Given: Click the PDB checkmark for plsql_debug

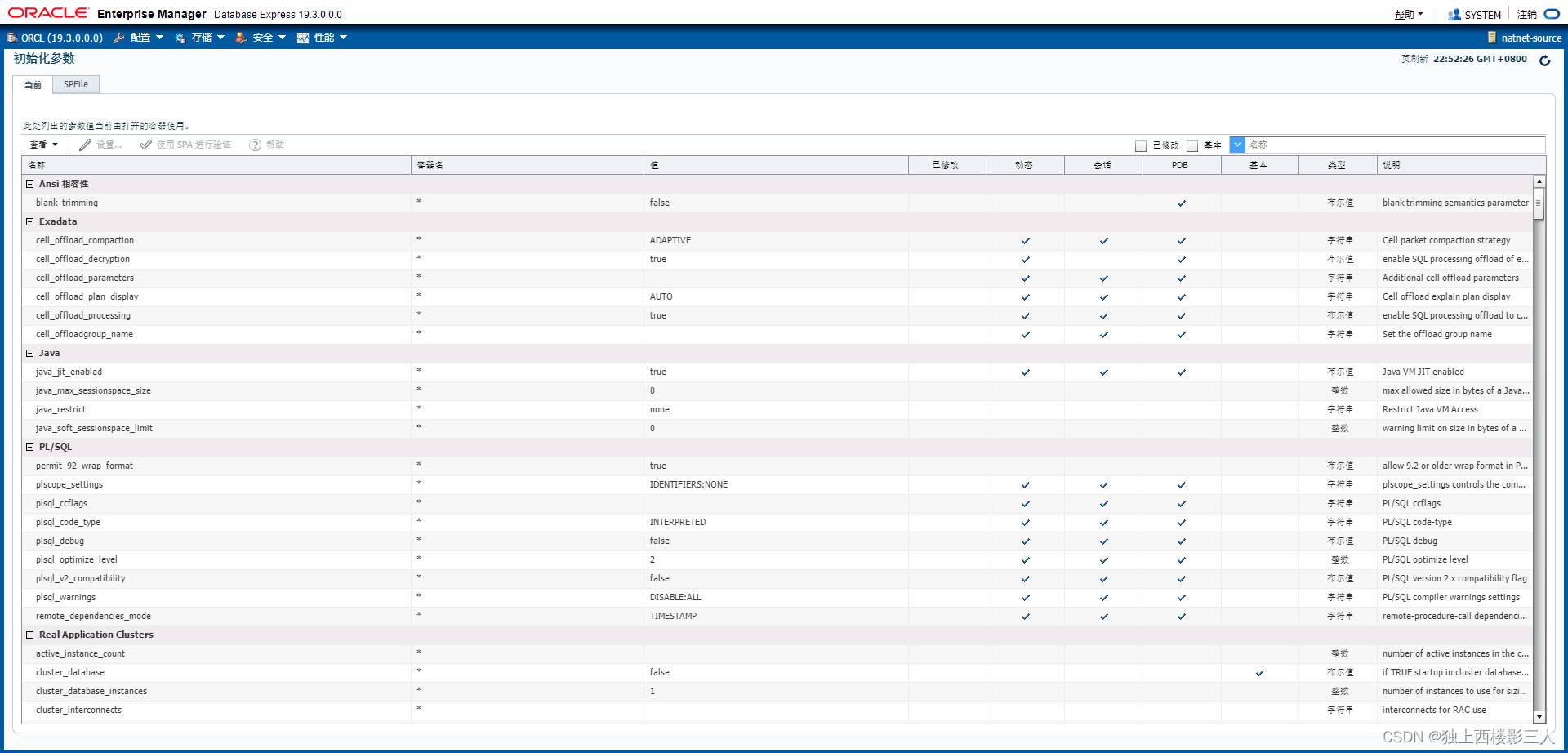Looking at the screenshot, I should 1182,541.
